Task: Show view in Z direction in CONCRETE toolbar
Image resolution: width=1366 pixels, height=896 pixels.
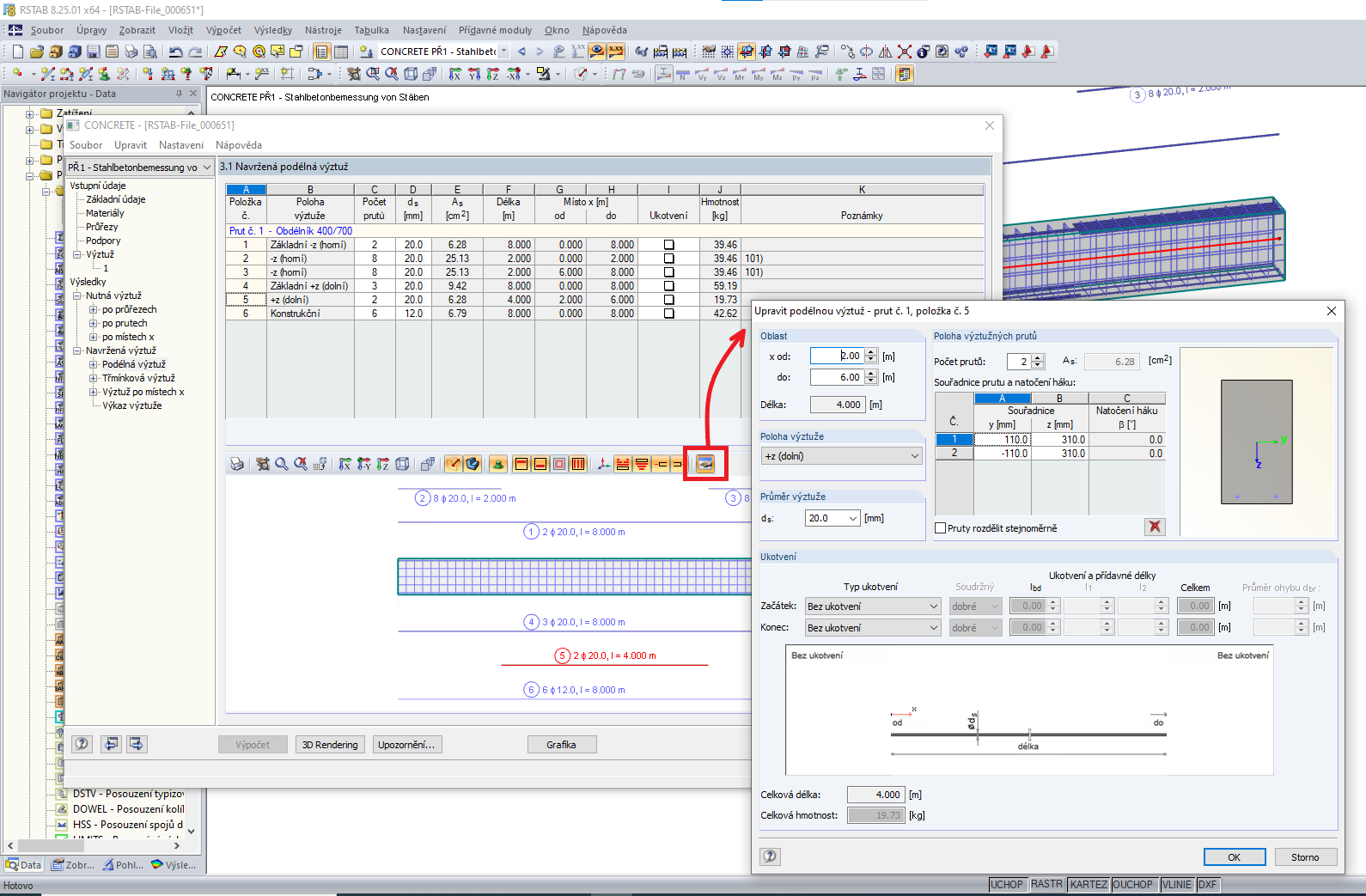Action: 383,464
